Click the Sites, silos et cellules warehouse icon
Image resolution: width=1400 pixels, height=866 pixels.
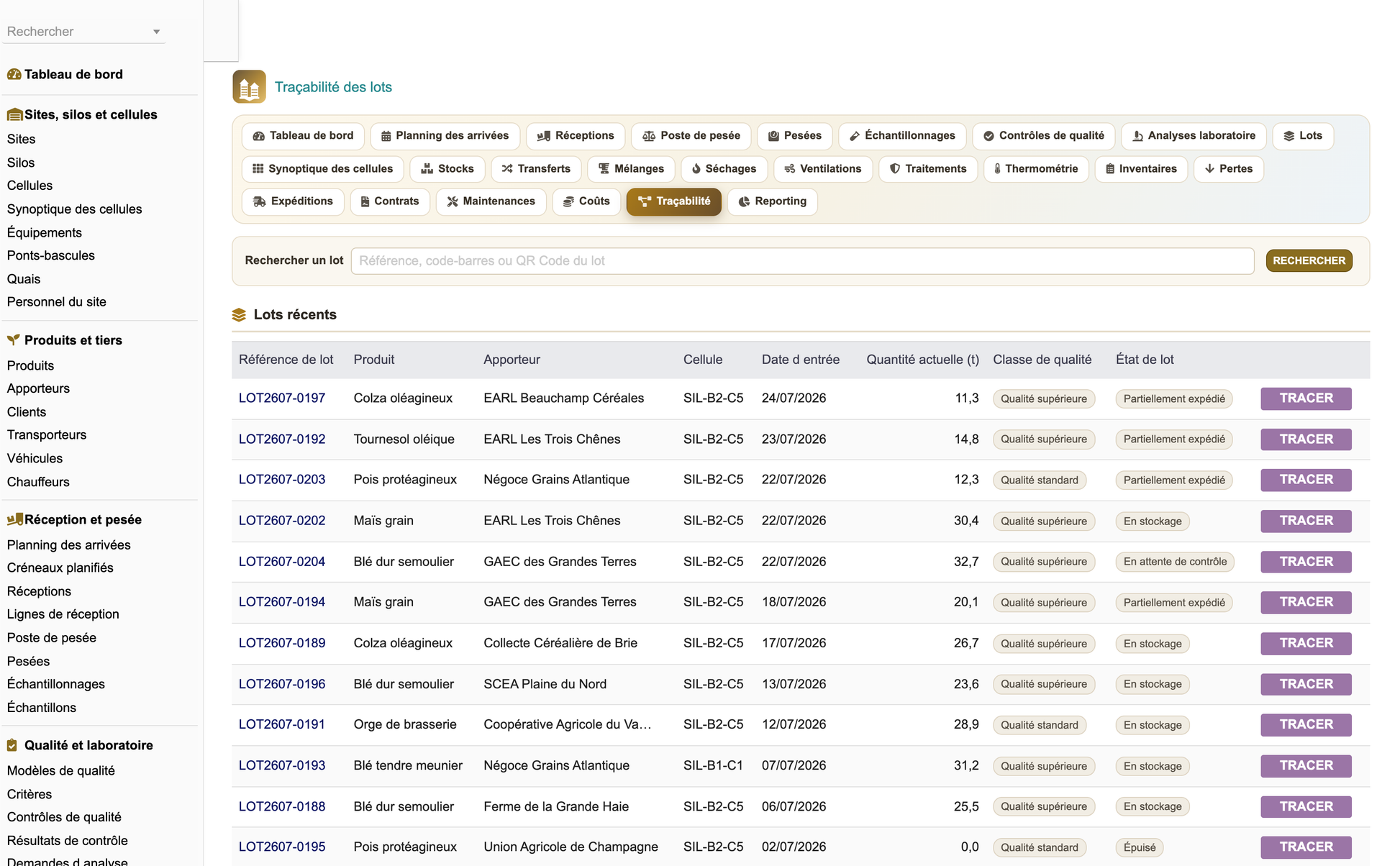(x=14, y=114)
